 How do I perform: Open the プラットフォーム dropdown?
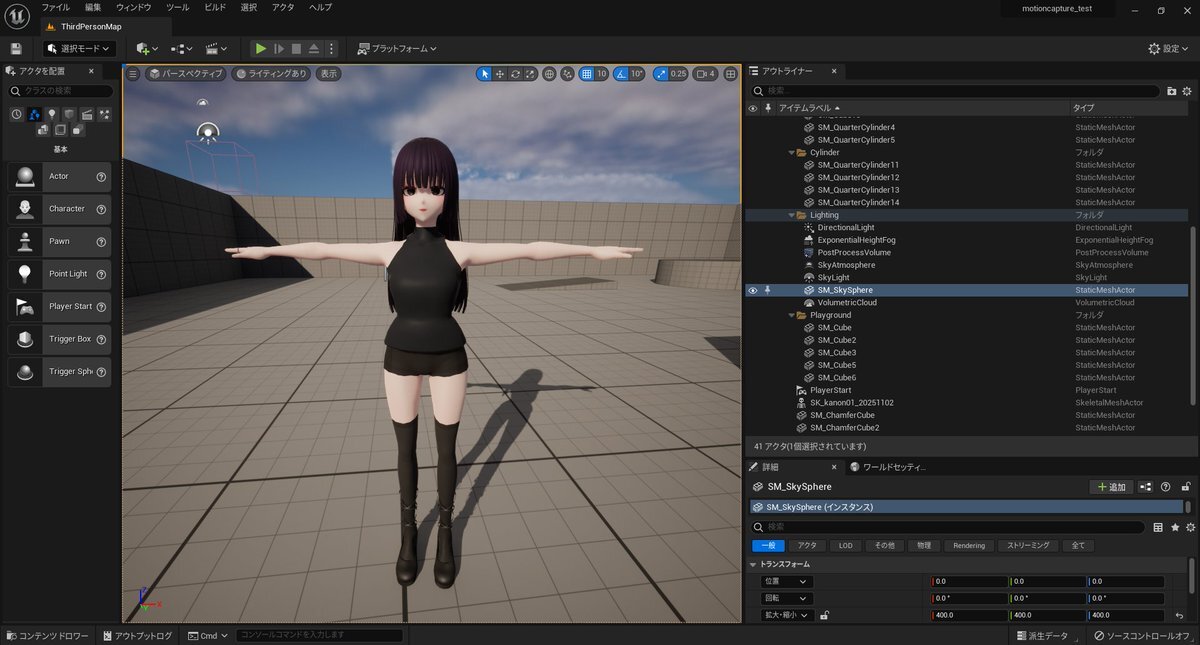pos(397,48)
